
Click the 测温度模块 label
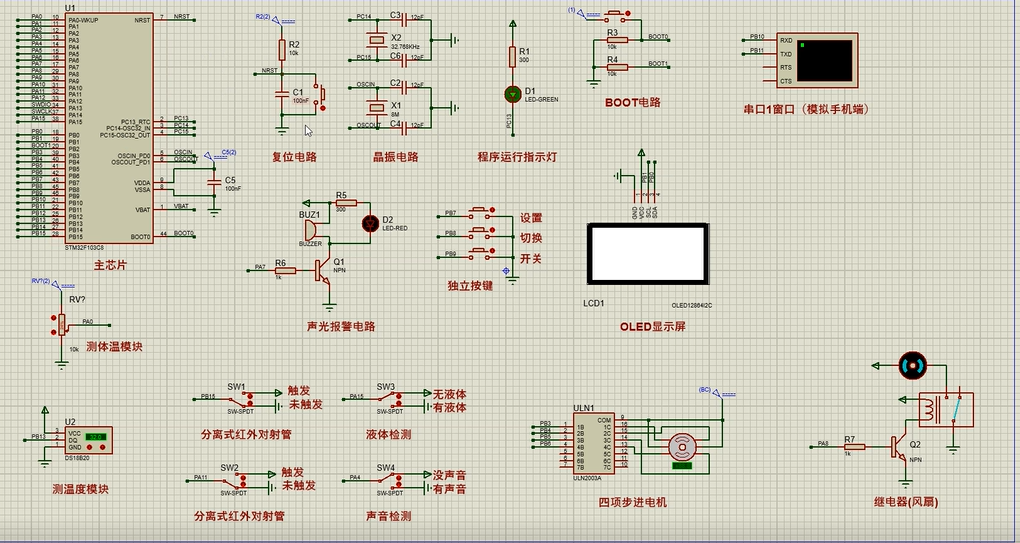pyautogui.click(x=81, y=489)
